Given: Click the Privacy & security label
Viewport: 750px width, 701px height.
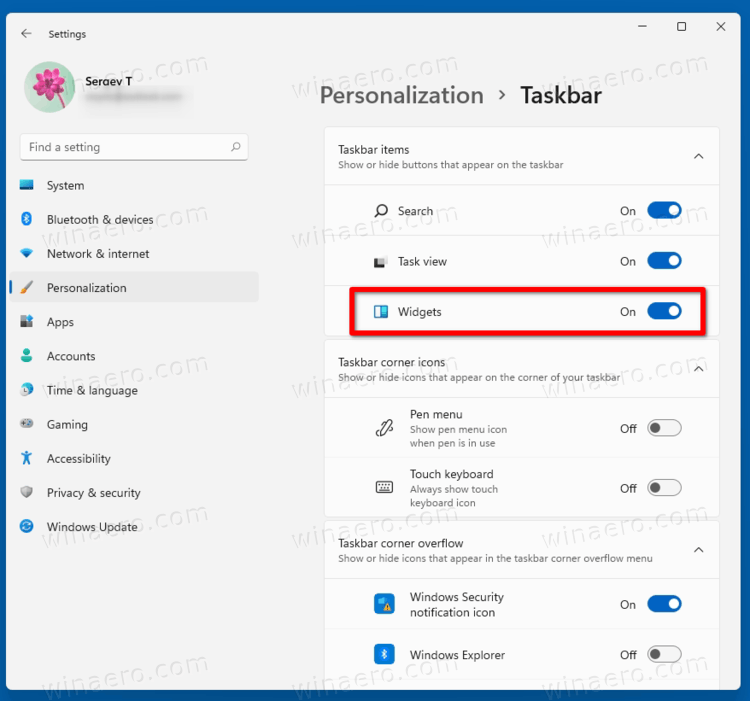Looking at the screenshot, I should coord(94,493).
